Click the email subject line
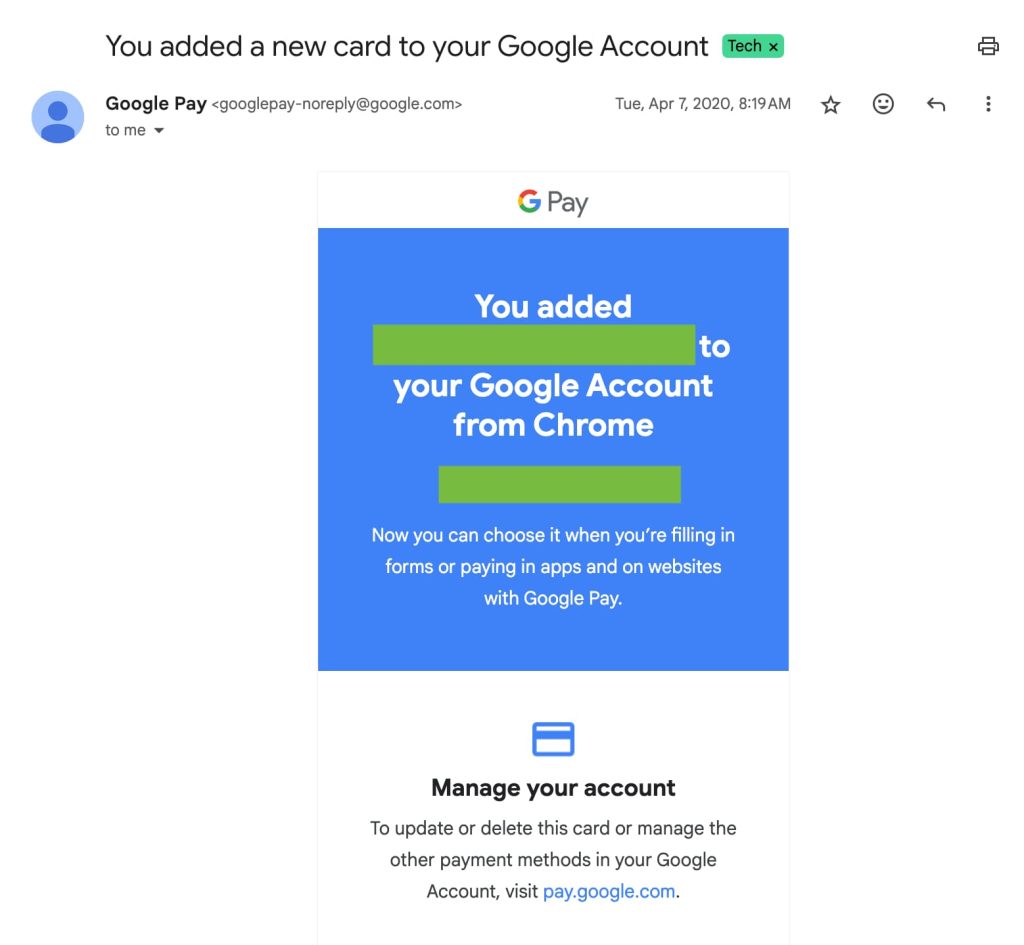1024x945 pixels. [x=405, y=46]
